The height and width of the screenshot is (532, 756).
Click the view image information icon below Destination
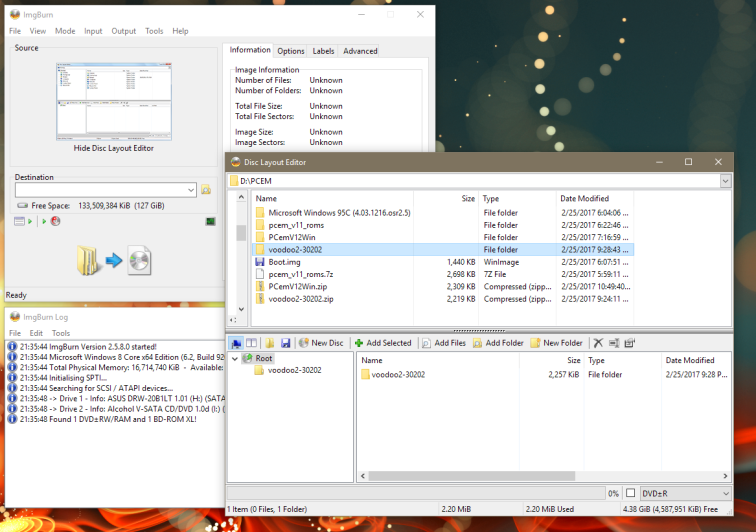pos(19,221)
